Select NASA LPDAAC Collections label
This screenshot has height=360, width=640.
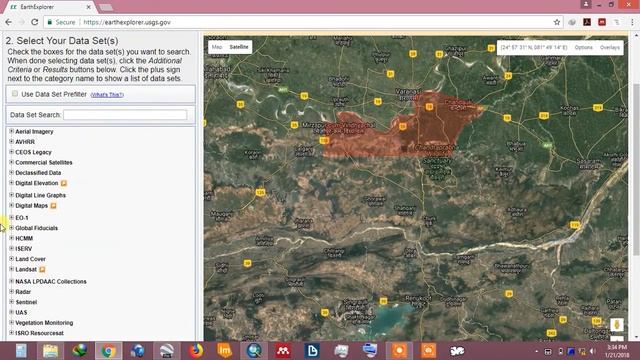tap(51, 282)
